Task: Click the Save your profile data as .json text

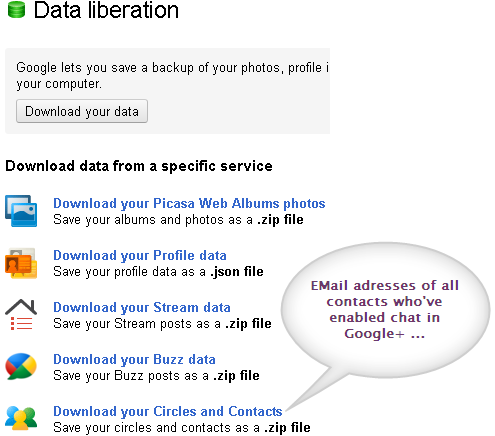Action: 158,272
